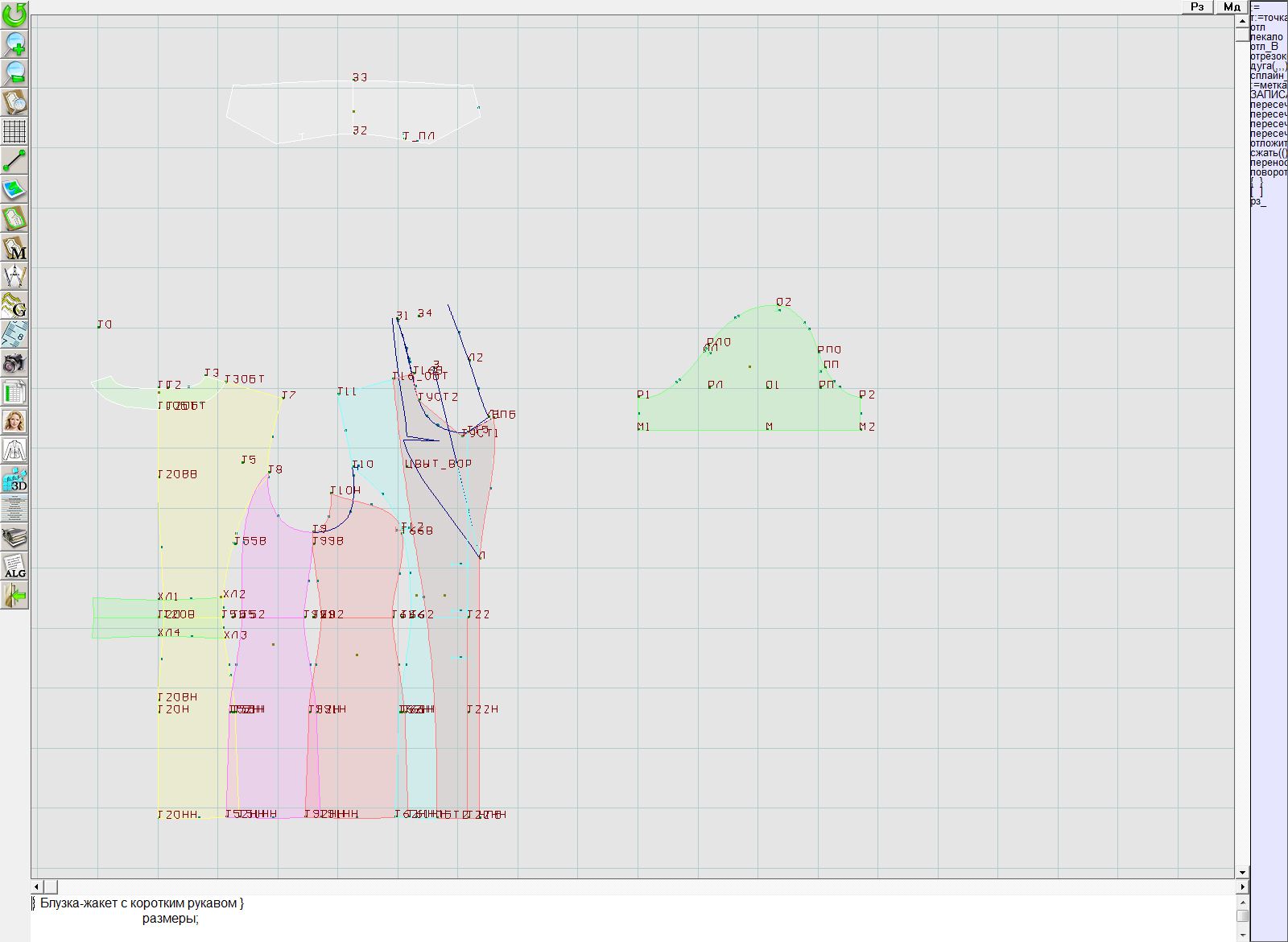Click the woman's face portrait icon
The height and width of the screenshot is (942, 1288).
[14, 421]
